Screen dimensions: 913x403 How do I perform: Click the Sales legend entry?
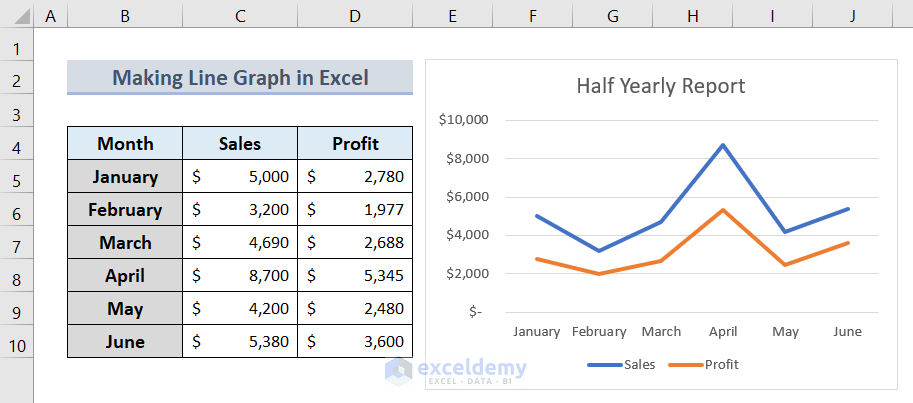pos(621,365)
